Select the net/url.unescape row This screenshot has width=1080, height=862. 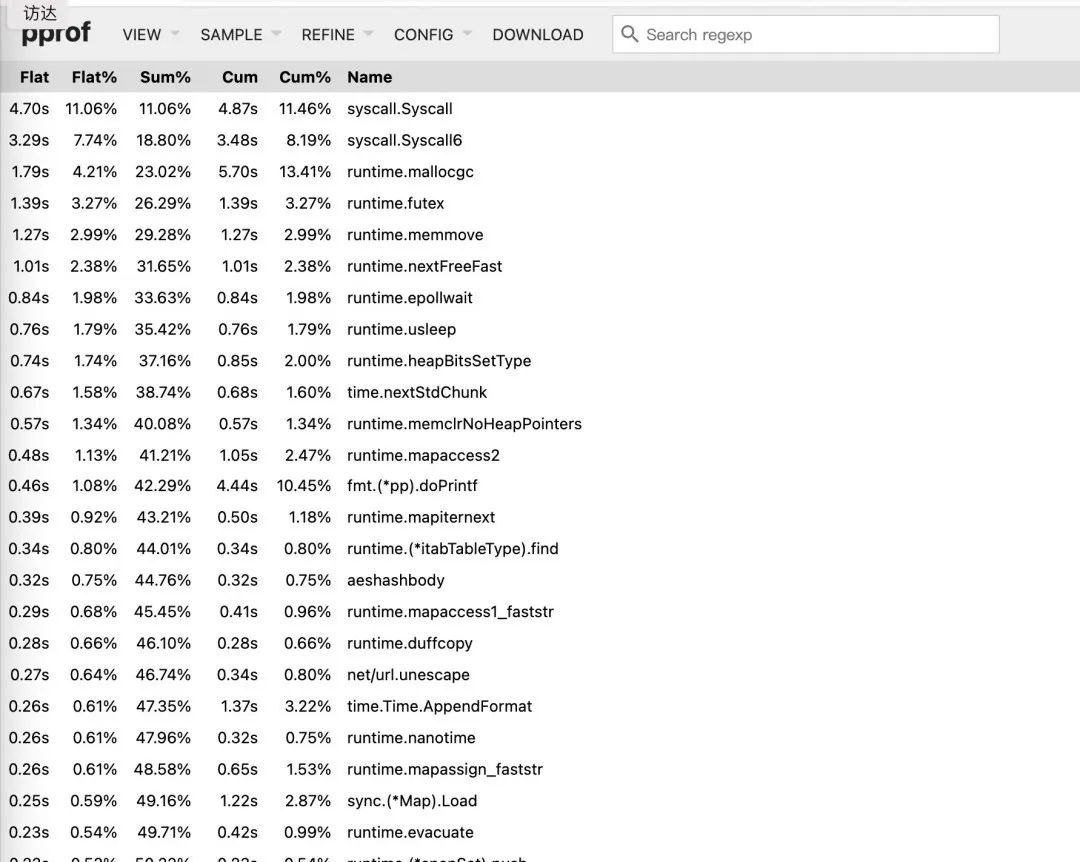tap(408, 675)
